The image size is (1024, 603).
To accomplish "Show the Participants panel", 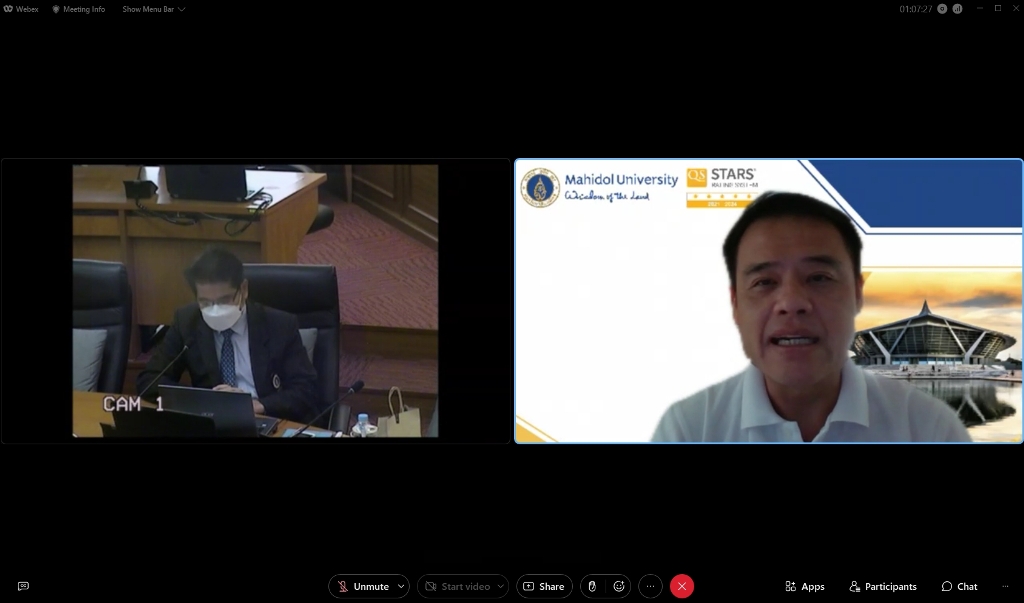I will click(882, 586).
